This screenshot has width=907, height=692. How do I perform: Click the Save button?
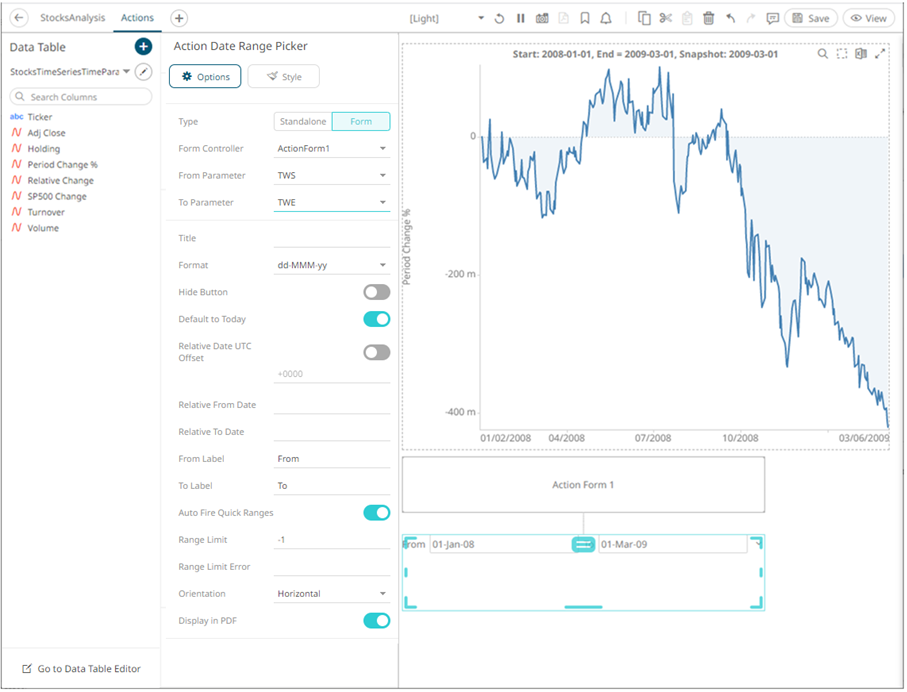click(811, 18)
